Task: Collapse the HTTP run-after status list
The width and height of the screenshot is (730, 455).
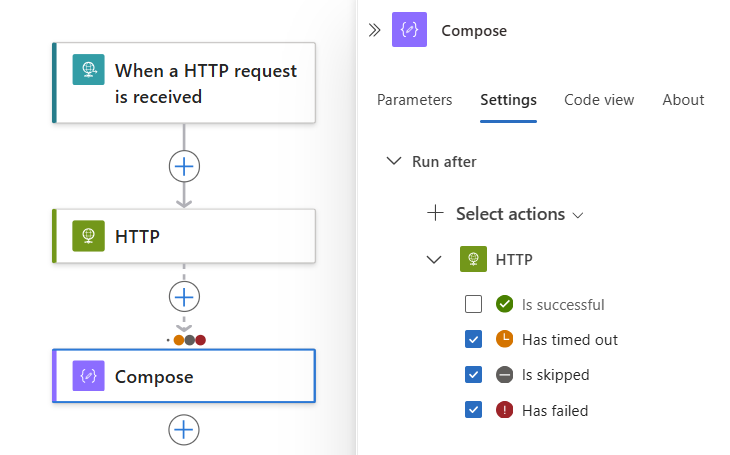Action: [x=433, y=260]
